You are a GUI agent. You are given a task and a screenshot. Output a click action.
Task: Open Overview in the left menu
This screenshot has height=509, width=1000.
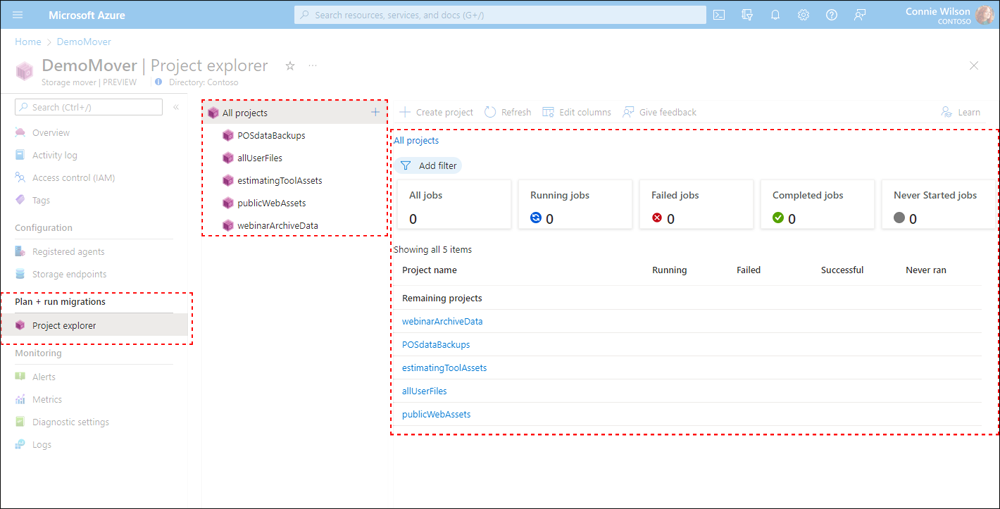51,133
